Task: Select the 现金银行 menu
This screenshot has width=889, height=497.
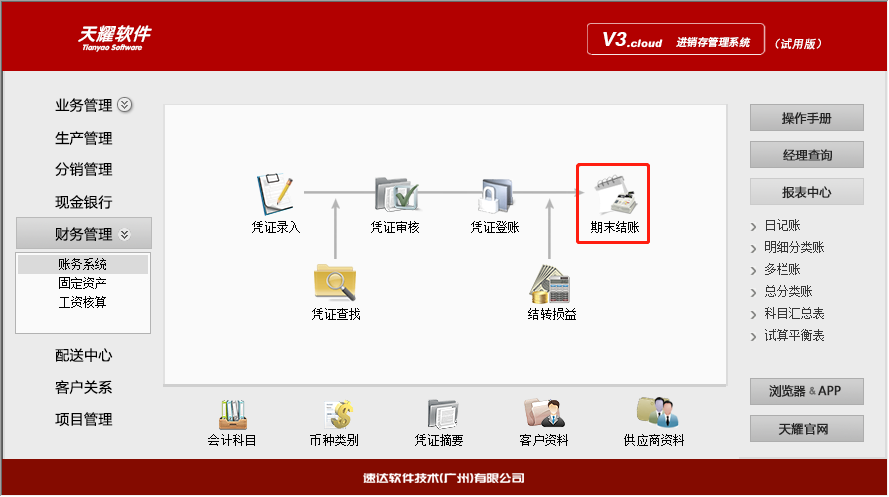Action: point(83,202)
